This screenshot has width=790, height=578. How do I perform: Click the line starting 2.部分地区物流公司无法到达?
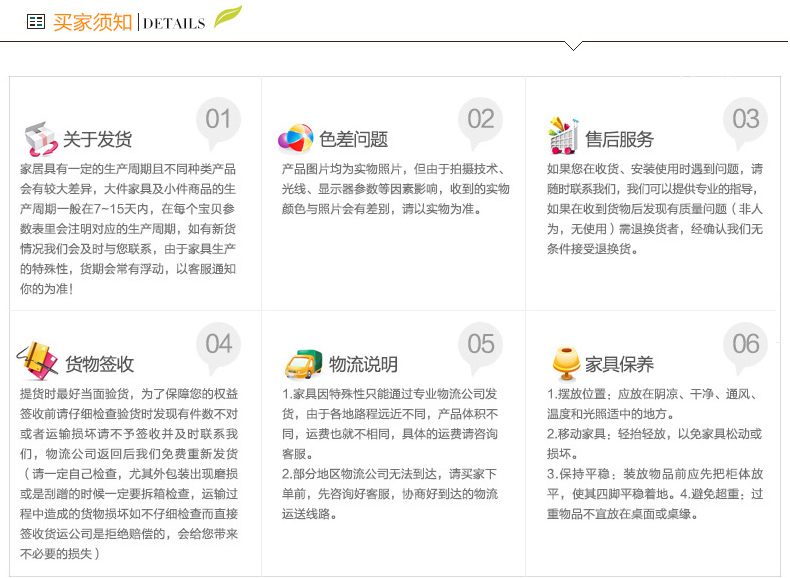click(389, 474)
